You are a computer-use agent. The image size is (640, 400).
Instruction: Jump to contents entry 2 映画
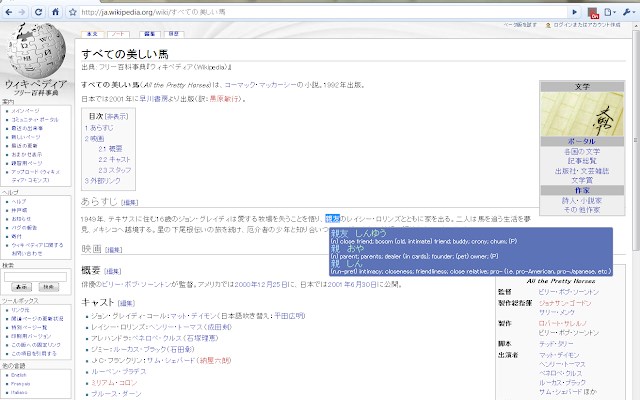pyautogui.click(x=94, y=139)
